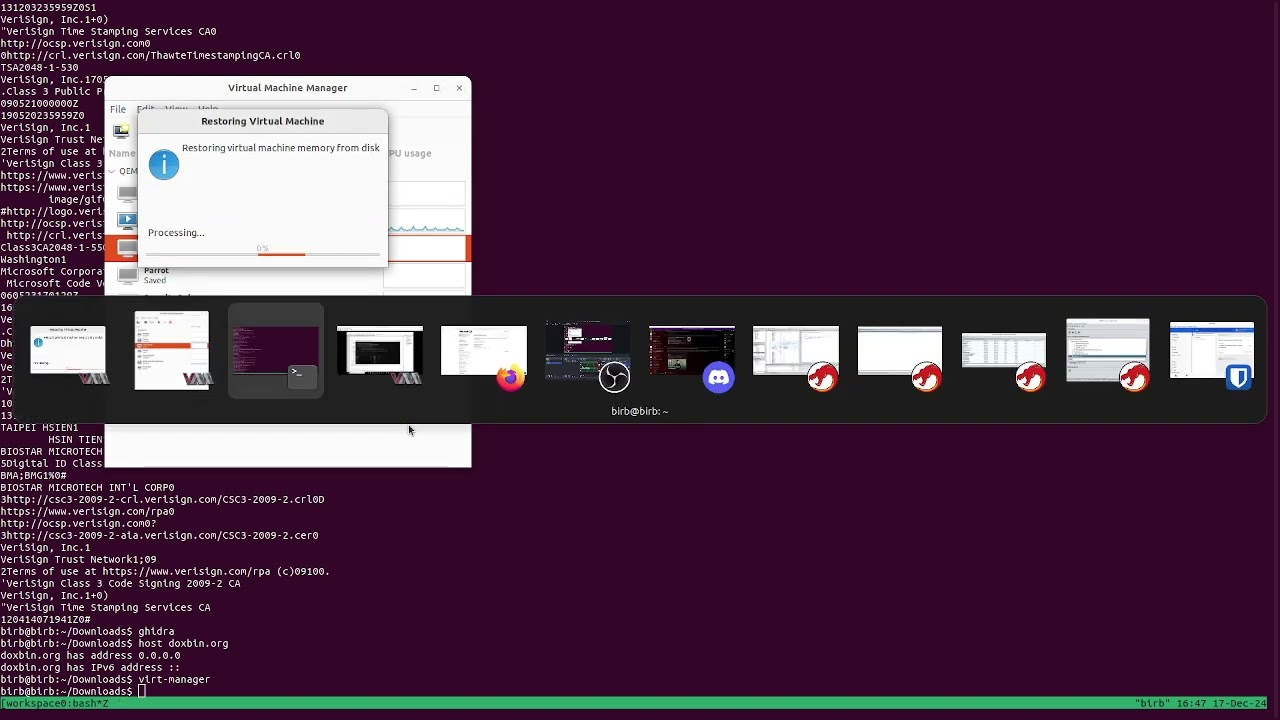Maximize the Virtual Machine Manager window

pyautogui.click(x=436, y=88)
